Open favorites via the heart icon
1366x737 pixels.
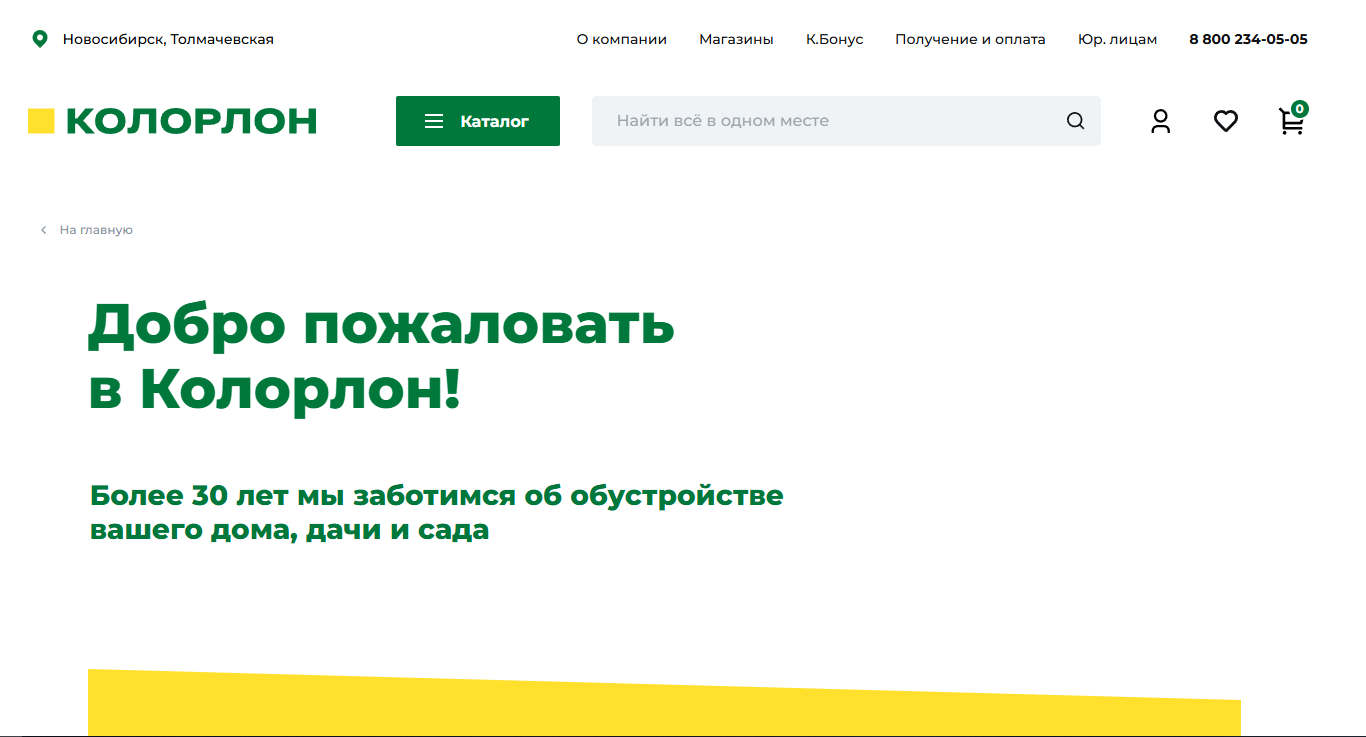[x=1225, y=121]
